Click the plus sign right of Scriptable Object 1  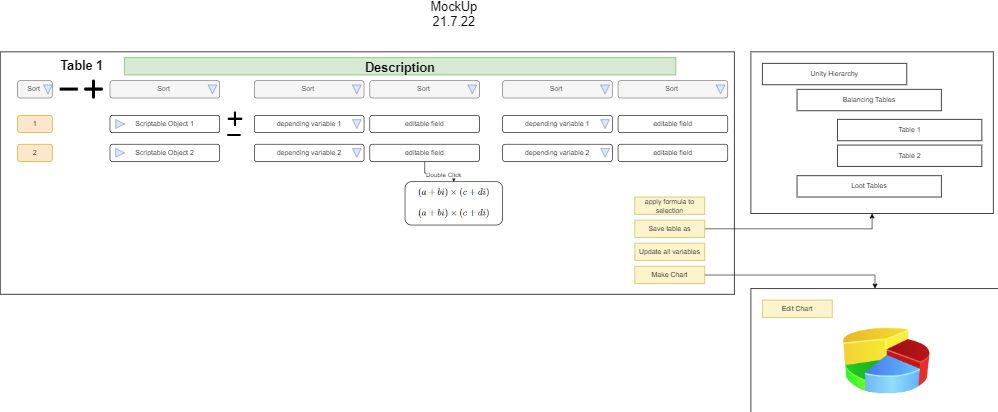coord(234,117)
